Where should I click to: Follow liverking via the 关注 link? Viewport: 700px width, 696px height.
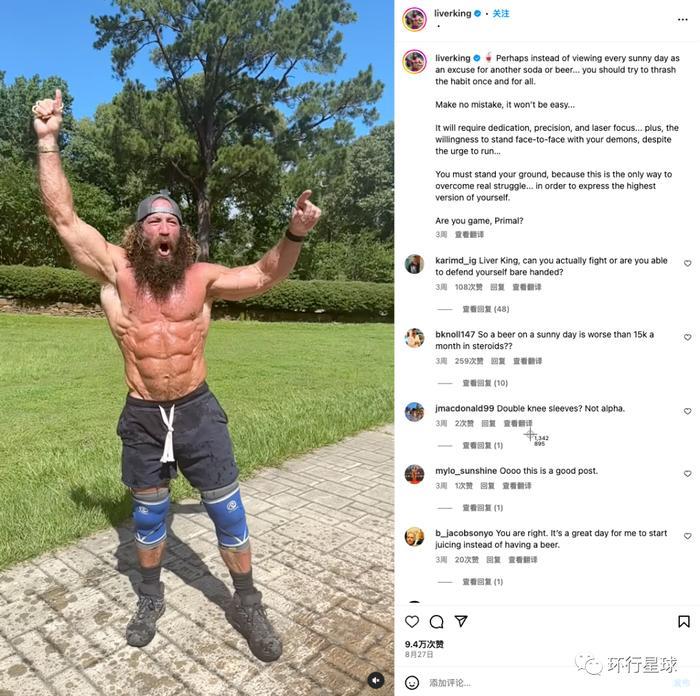(x=500, y=13)
